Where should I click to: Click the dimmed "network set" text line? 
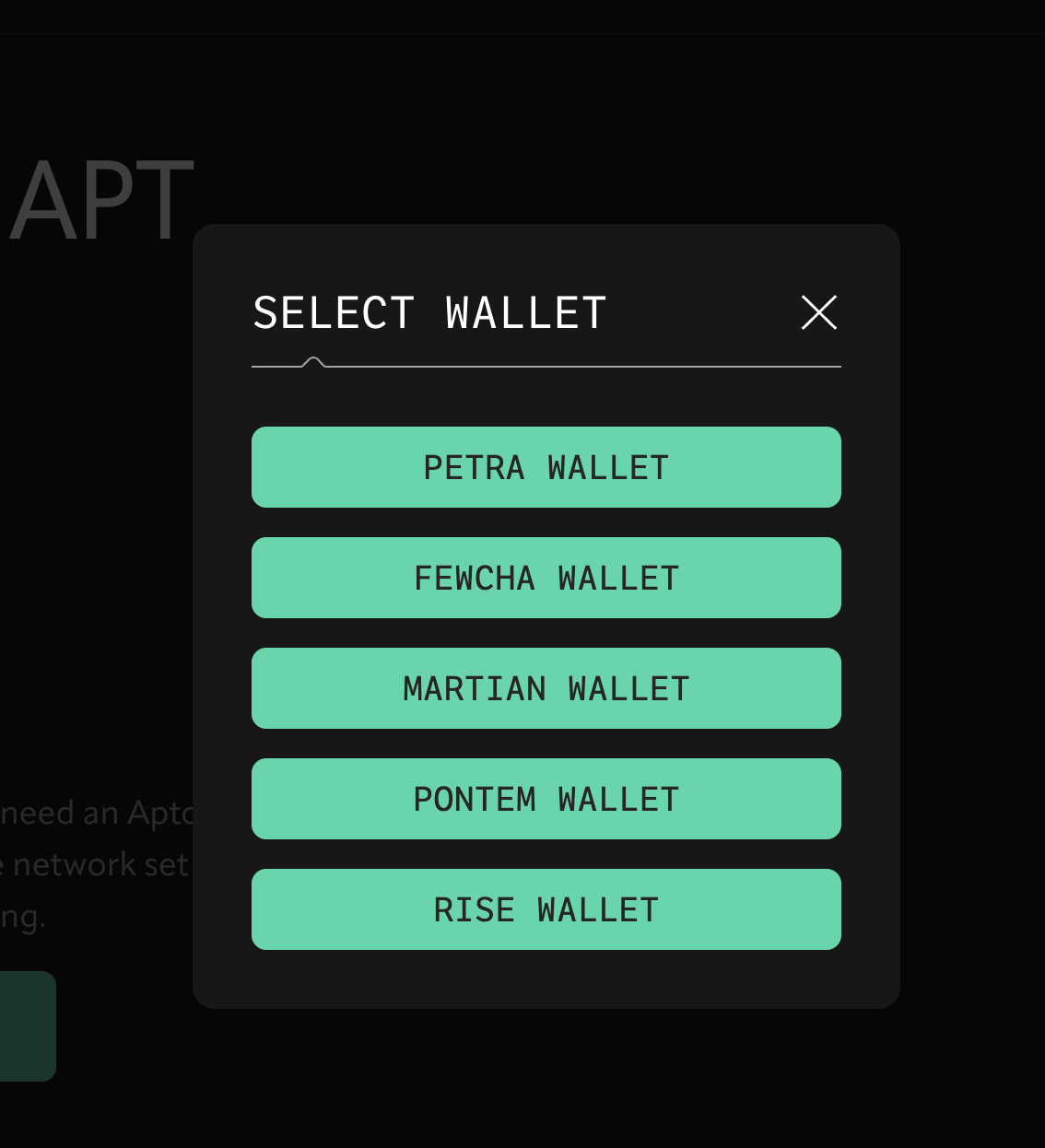(x=100, y=864)
